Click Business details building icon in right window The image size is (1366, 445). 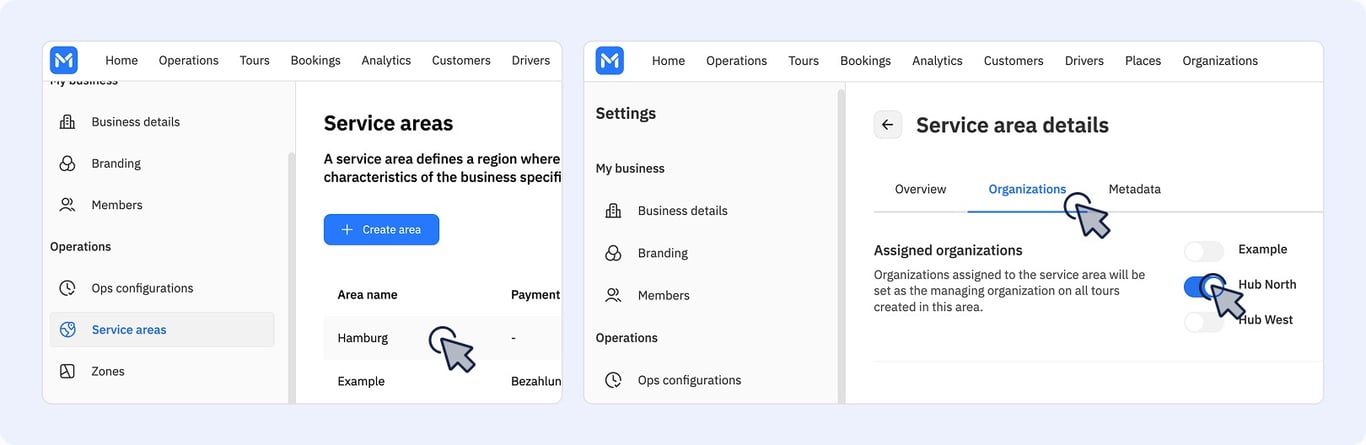[613, 211]
